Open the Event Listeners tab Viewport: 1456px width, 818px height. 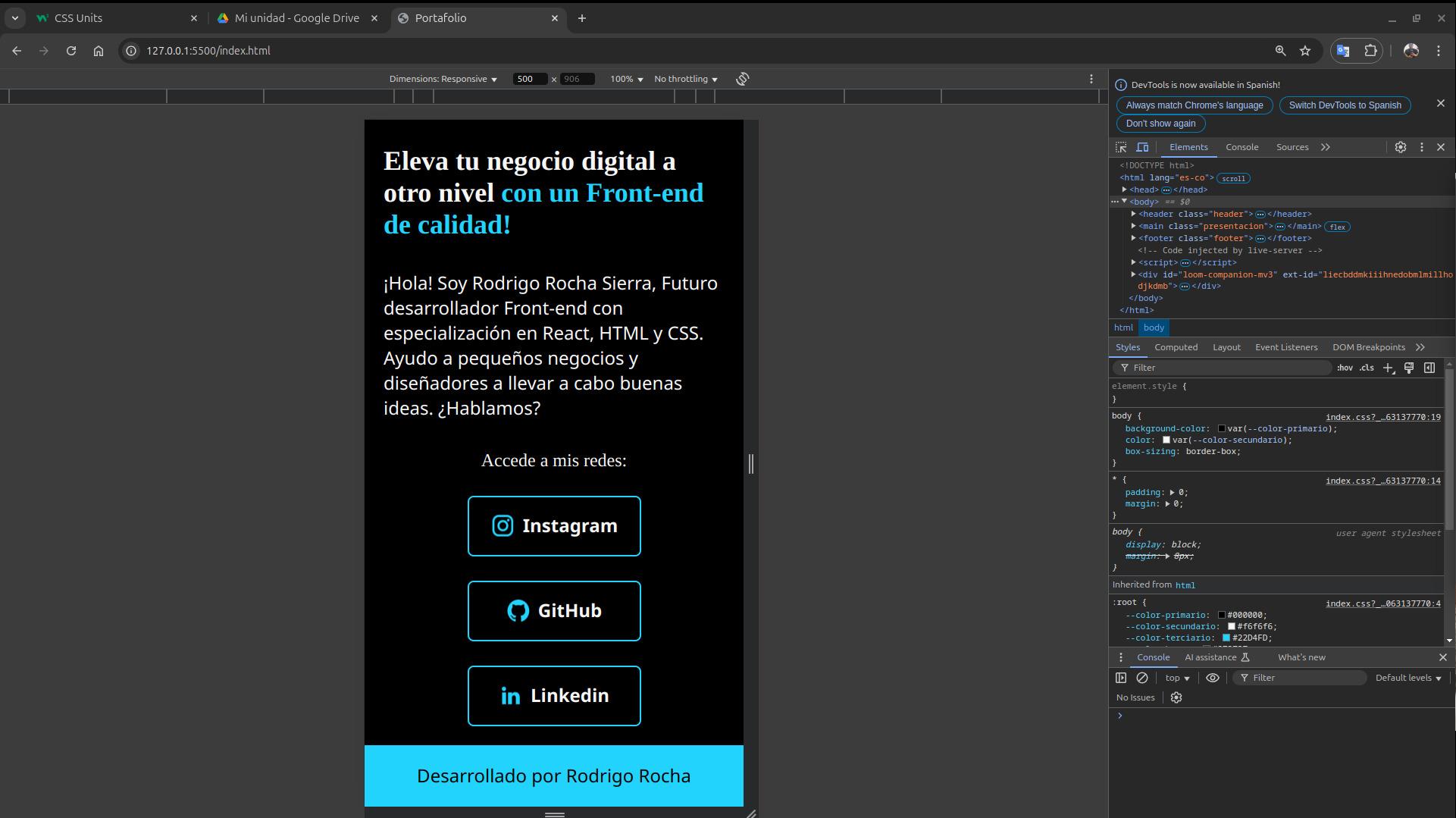[x=1286, y=347]
